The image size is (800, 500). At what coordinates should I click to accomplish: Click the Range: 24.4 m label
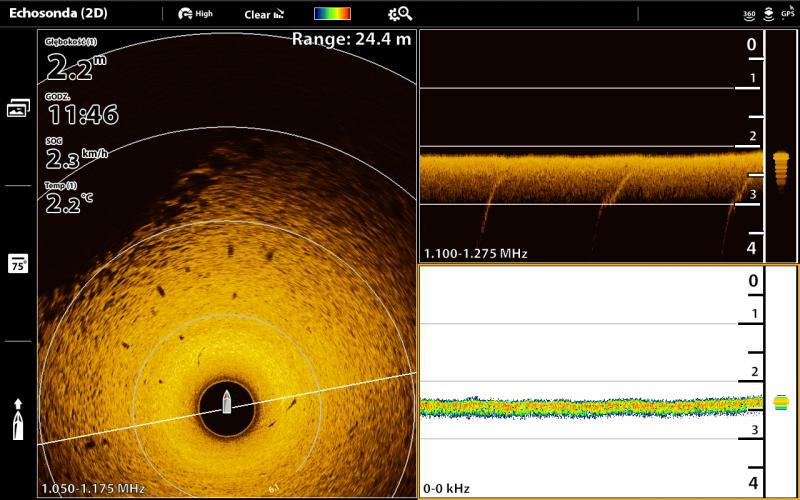coord(351,39)
